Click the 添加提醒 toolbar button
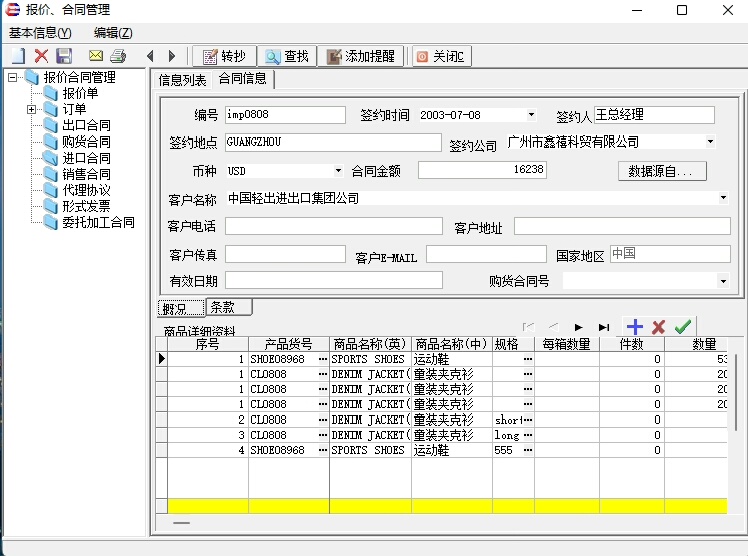The height and width of the screenshot is (556, 748). pos(360,56)
